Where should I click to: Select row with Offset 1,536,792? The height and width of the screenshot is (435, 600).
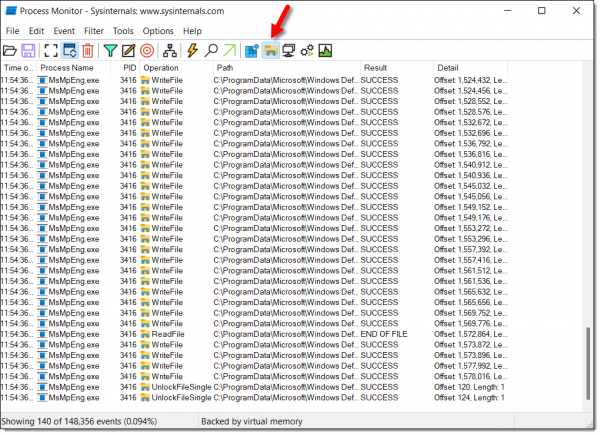254,144
